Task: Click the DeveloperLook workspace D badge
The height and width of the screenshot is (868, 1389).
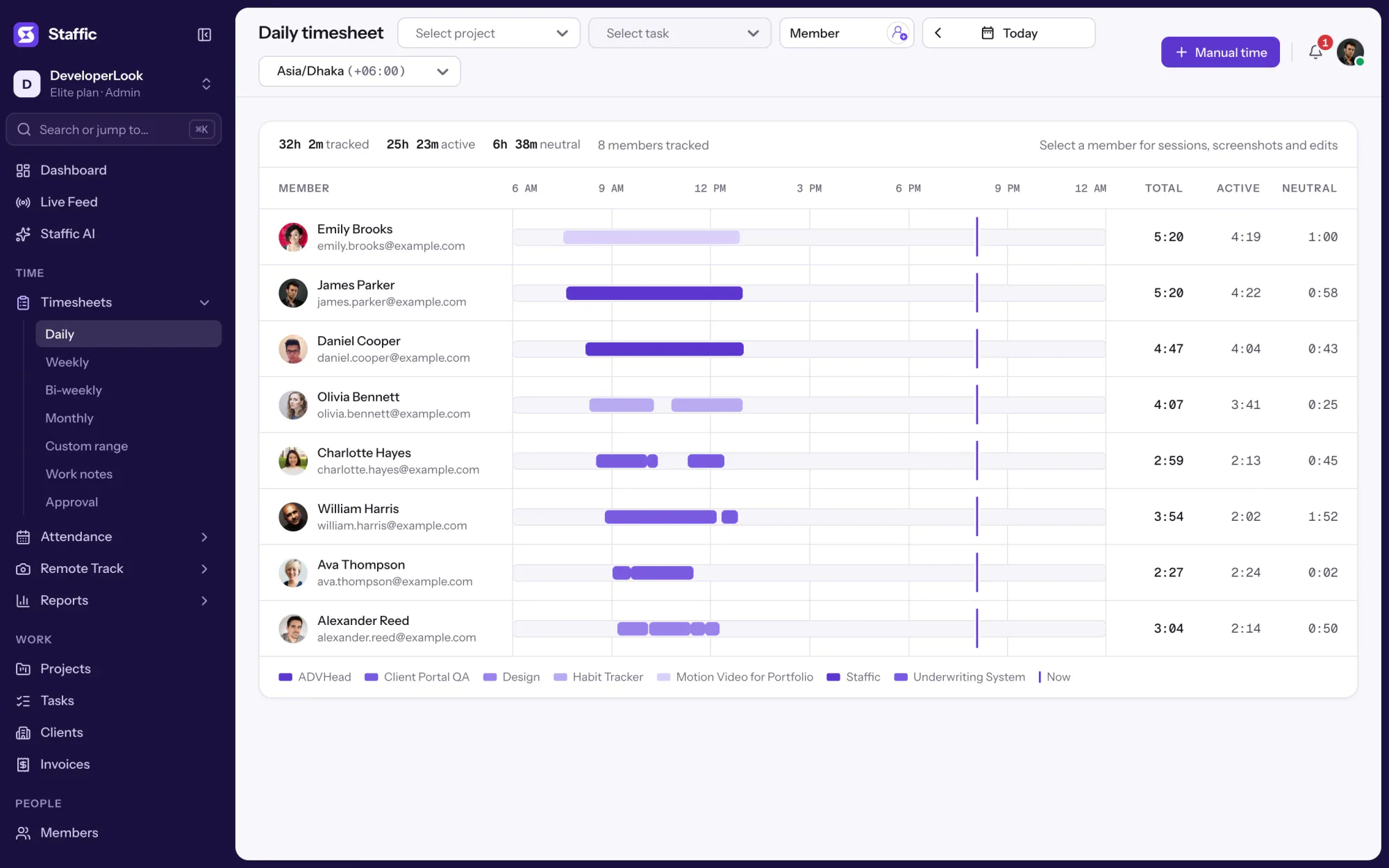Action: [27, 84]
